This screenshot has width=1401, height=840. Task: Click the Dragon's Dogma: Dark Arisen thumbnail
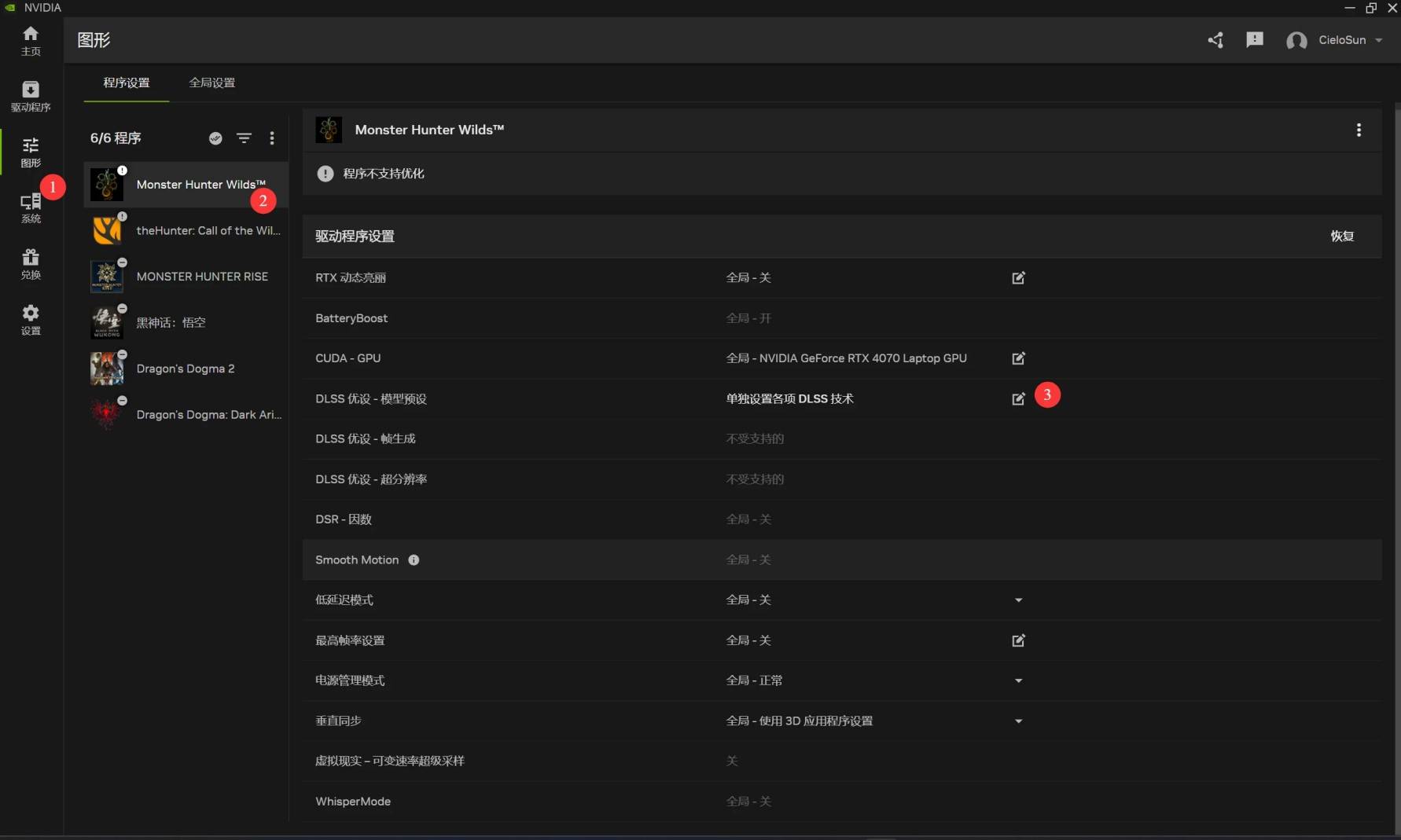107,414
